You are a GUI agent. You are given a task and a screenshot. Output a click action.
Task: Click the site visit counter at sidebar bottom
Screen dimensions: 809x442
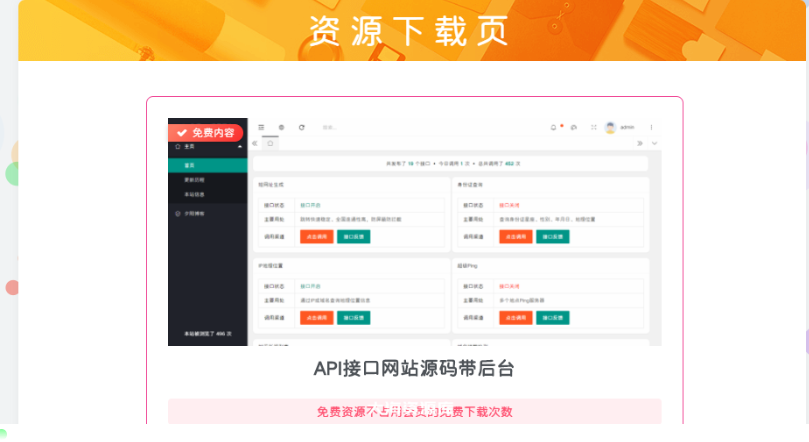tap(208, 334)
